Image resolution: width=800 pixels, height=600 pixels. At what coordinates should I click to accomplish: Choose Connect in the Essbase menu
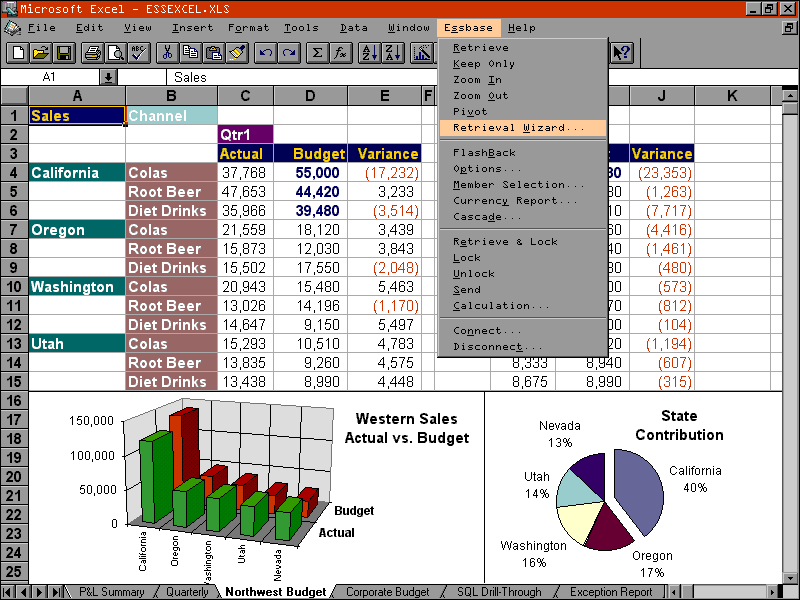[x=523, y=331]
